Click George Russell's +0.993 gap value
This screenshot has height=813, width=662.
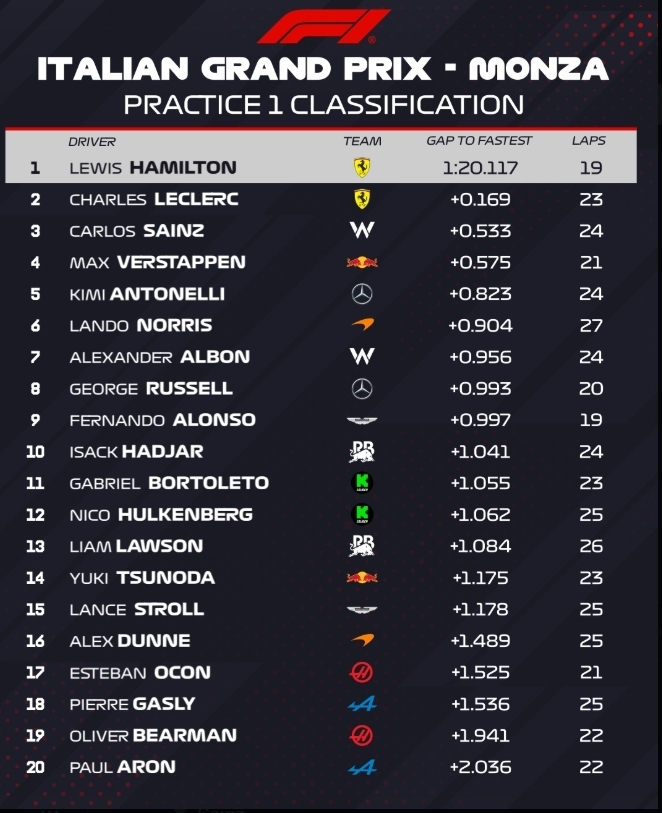(480, 388)
